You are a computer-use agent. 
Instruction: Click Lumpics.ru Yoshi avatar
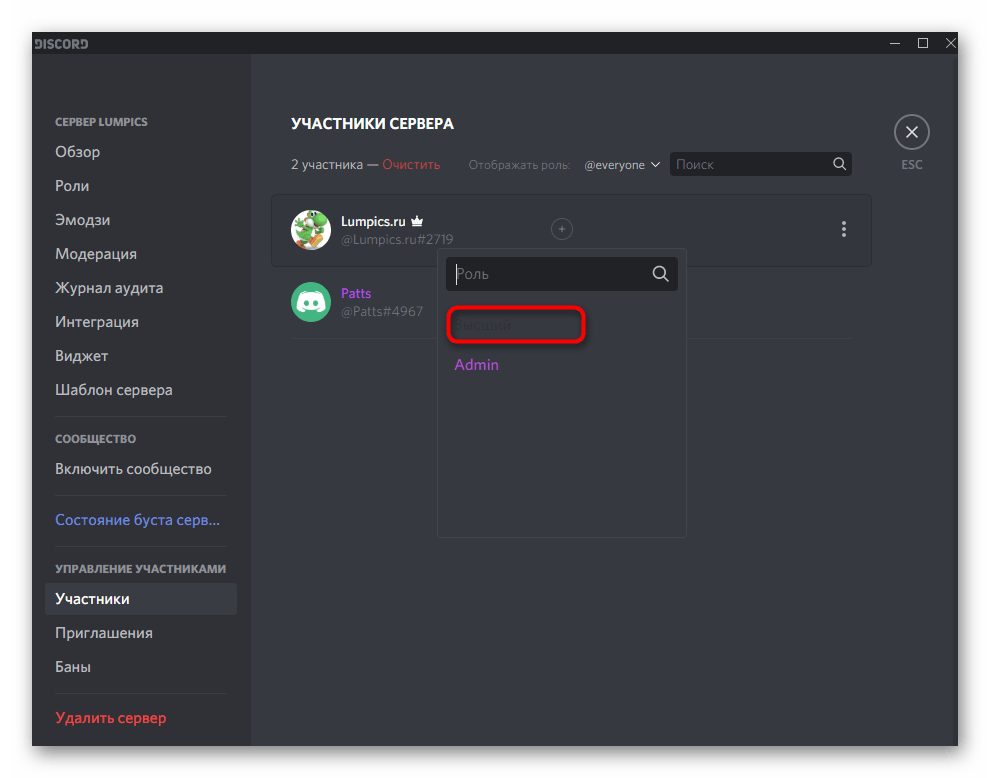coord(311,229)
